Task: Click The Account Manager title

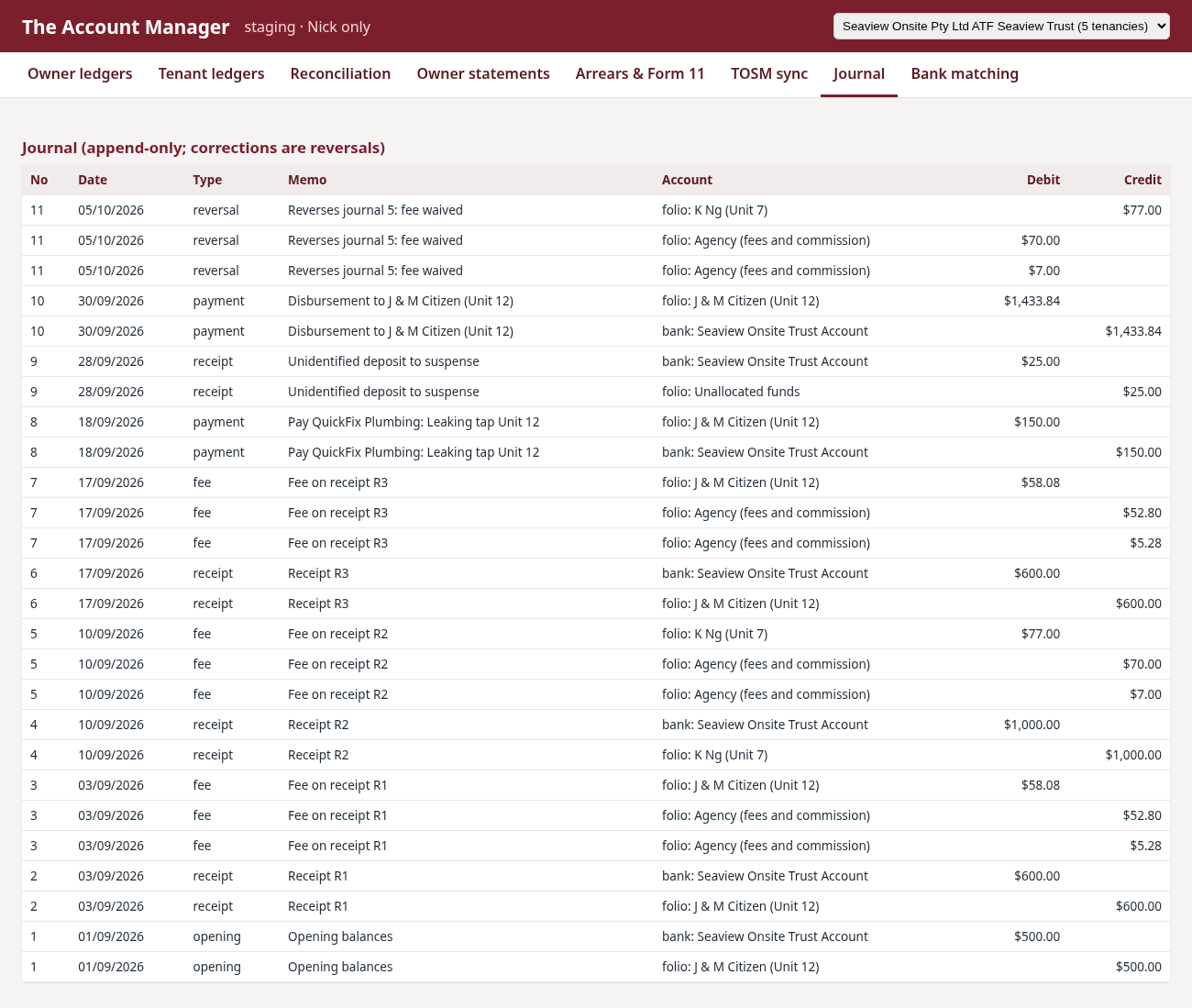Action: [x=126, y=27]
